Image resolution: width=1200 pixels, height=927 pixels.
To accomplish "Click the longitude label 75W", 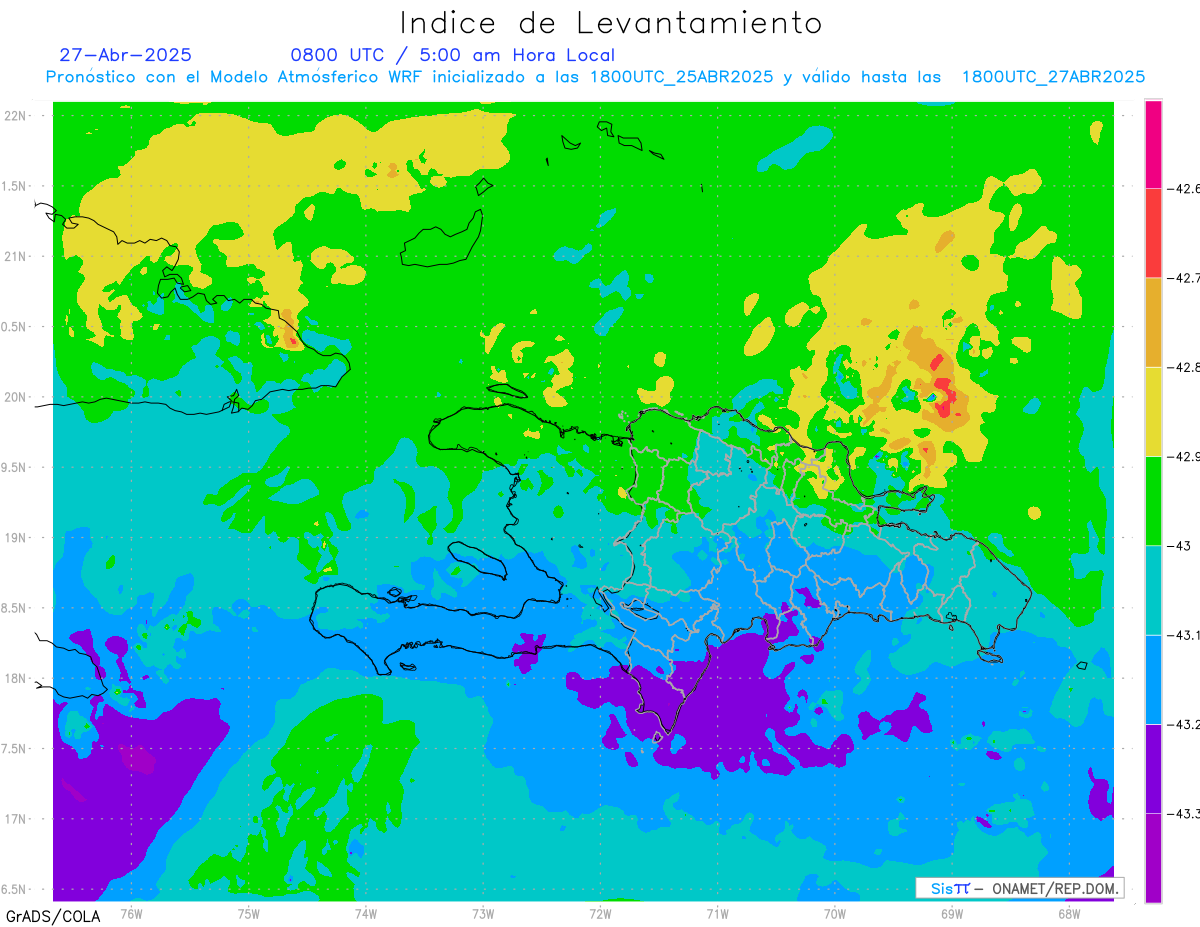I will click(249, 913).
